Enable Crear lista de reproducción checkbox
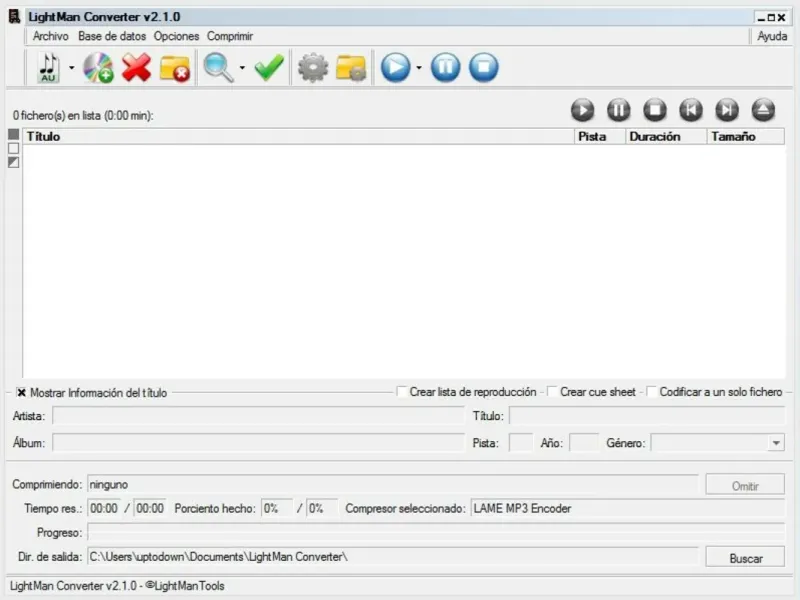This screenshot has width=800, height=600. (x=402, y=391)
